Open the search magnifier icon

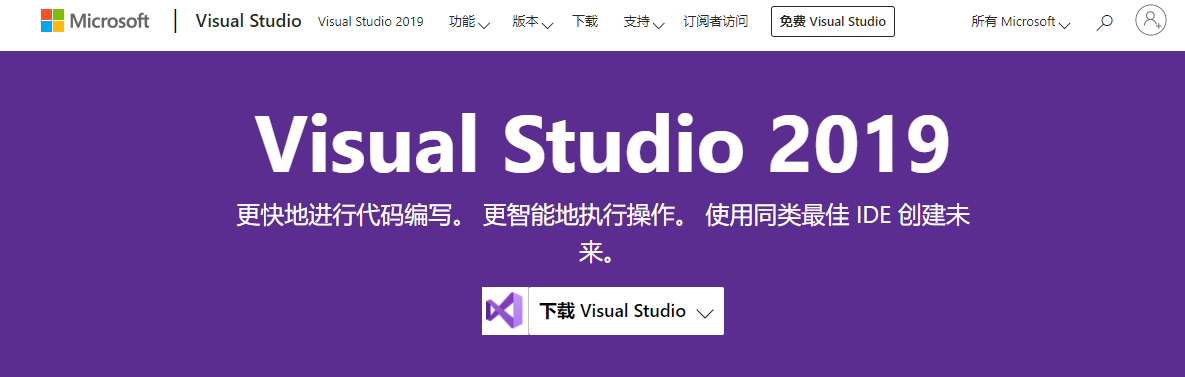(x=1104, y=23)
